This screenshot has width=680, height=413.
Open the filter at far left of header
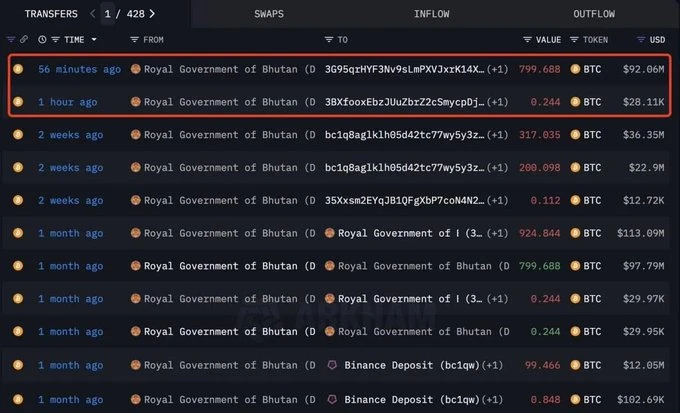pos(11,40)
